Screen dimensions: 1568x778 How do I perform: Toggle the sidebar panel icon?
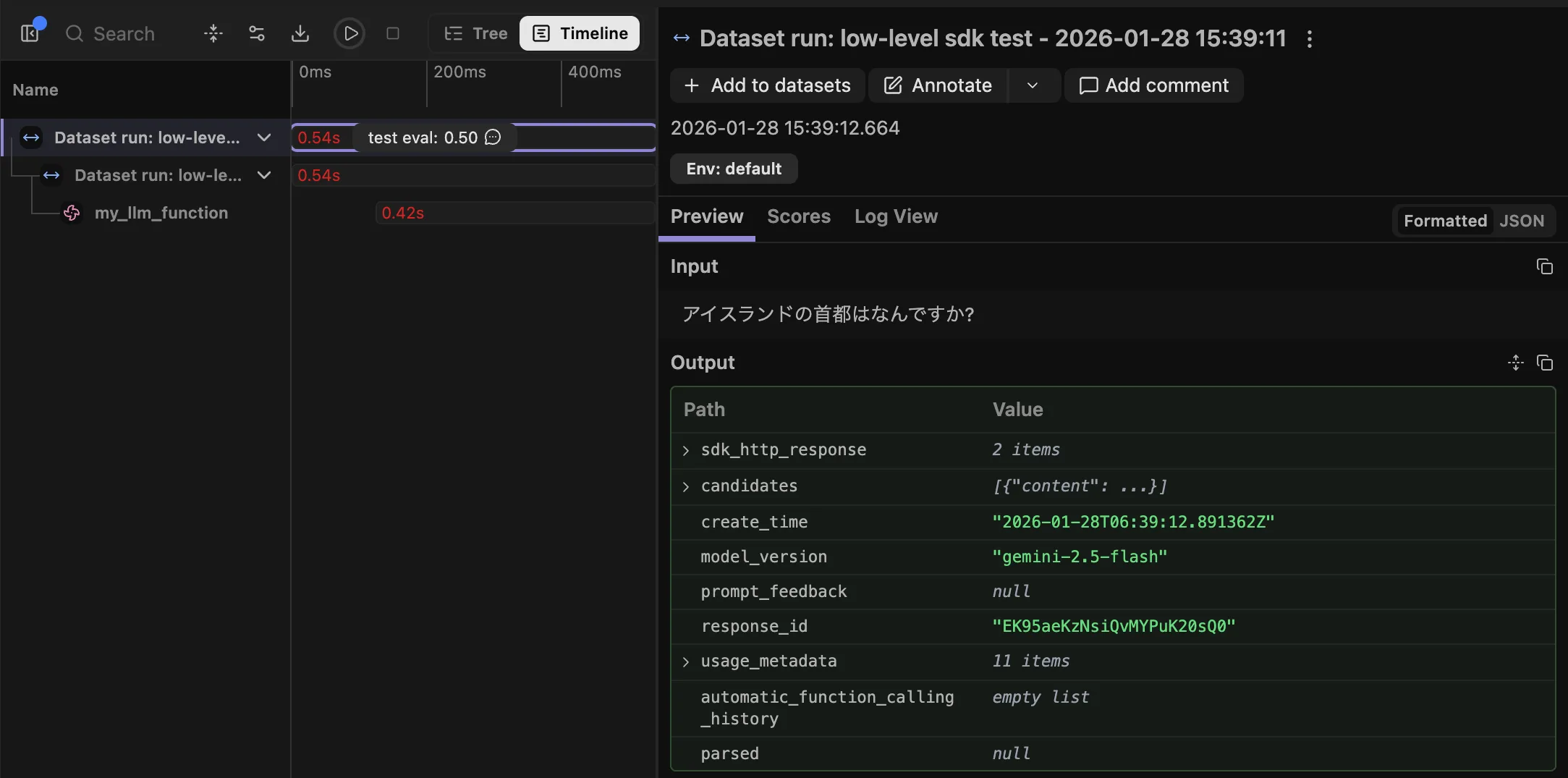[x=30, y=33]
